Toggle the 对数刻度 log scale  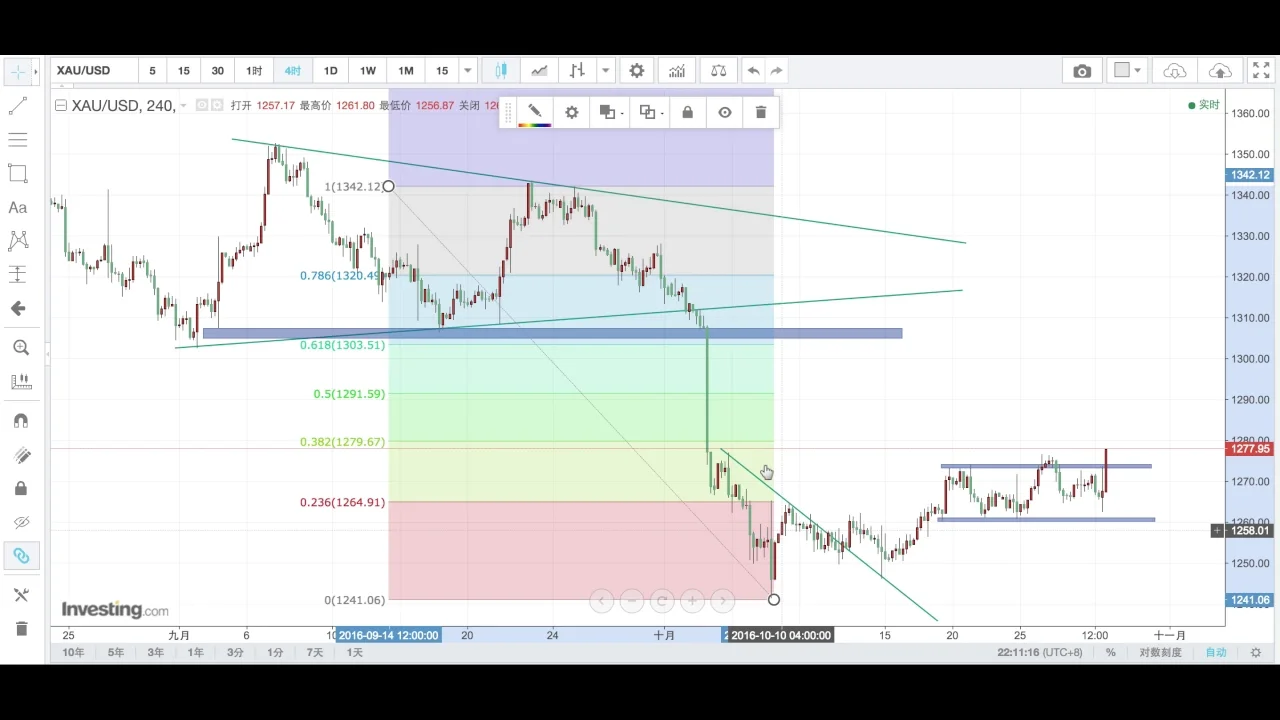coord(1160,653)
